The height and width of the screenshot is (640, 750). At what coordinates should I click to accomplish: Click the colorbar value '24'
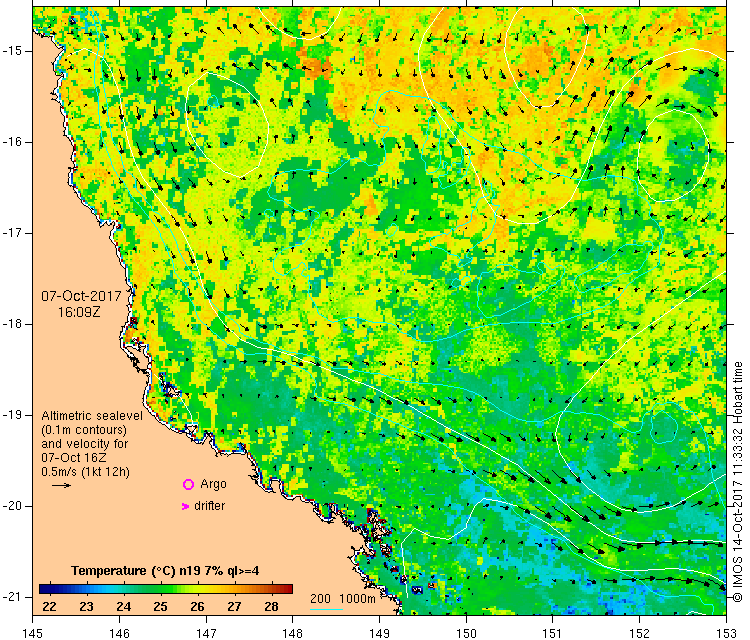(123, 607)
